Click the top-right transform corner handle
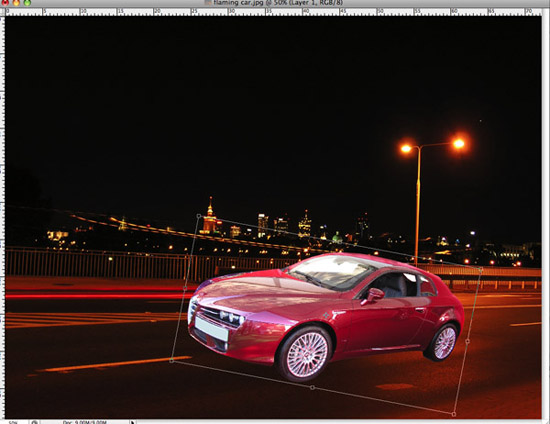 click(x=481, y=269)
